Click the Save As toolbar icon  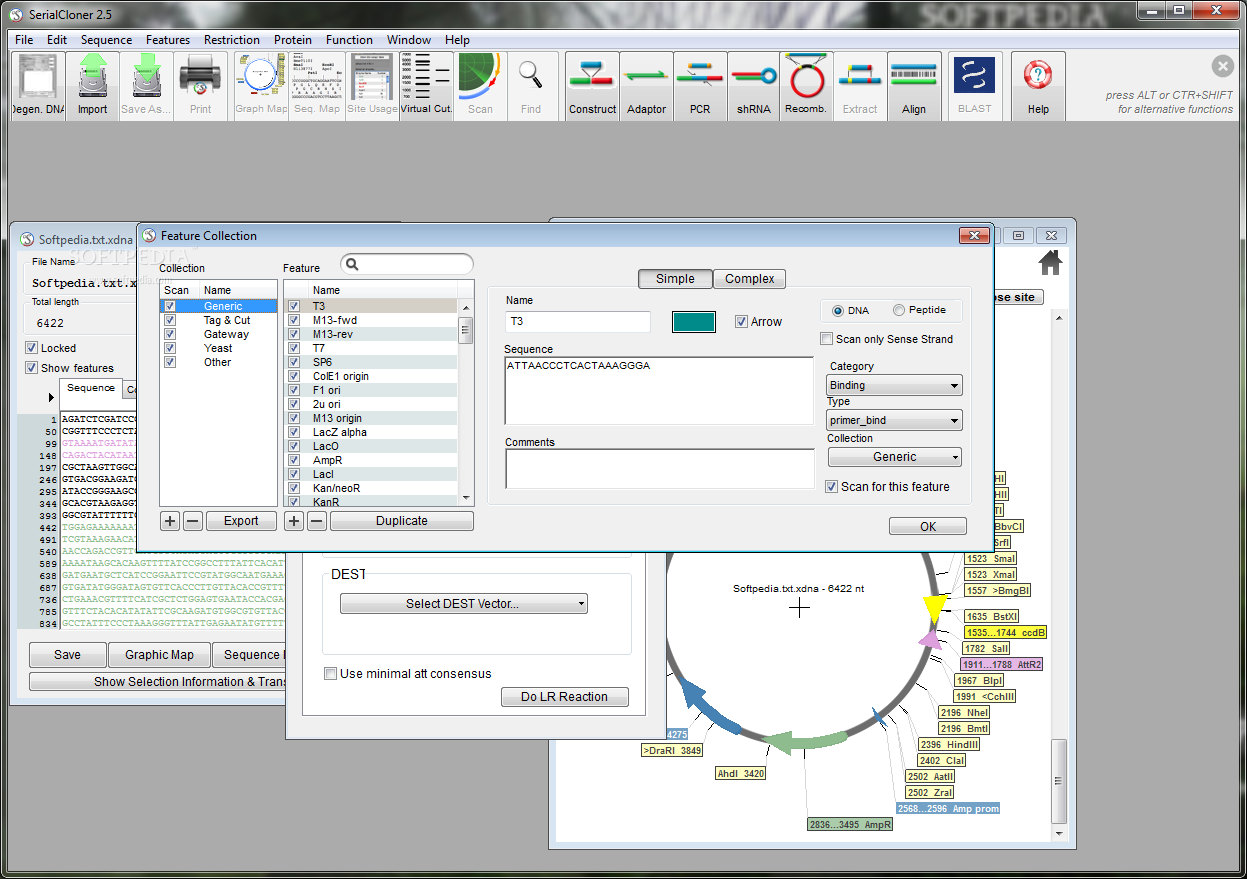coord(146,86)
